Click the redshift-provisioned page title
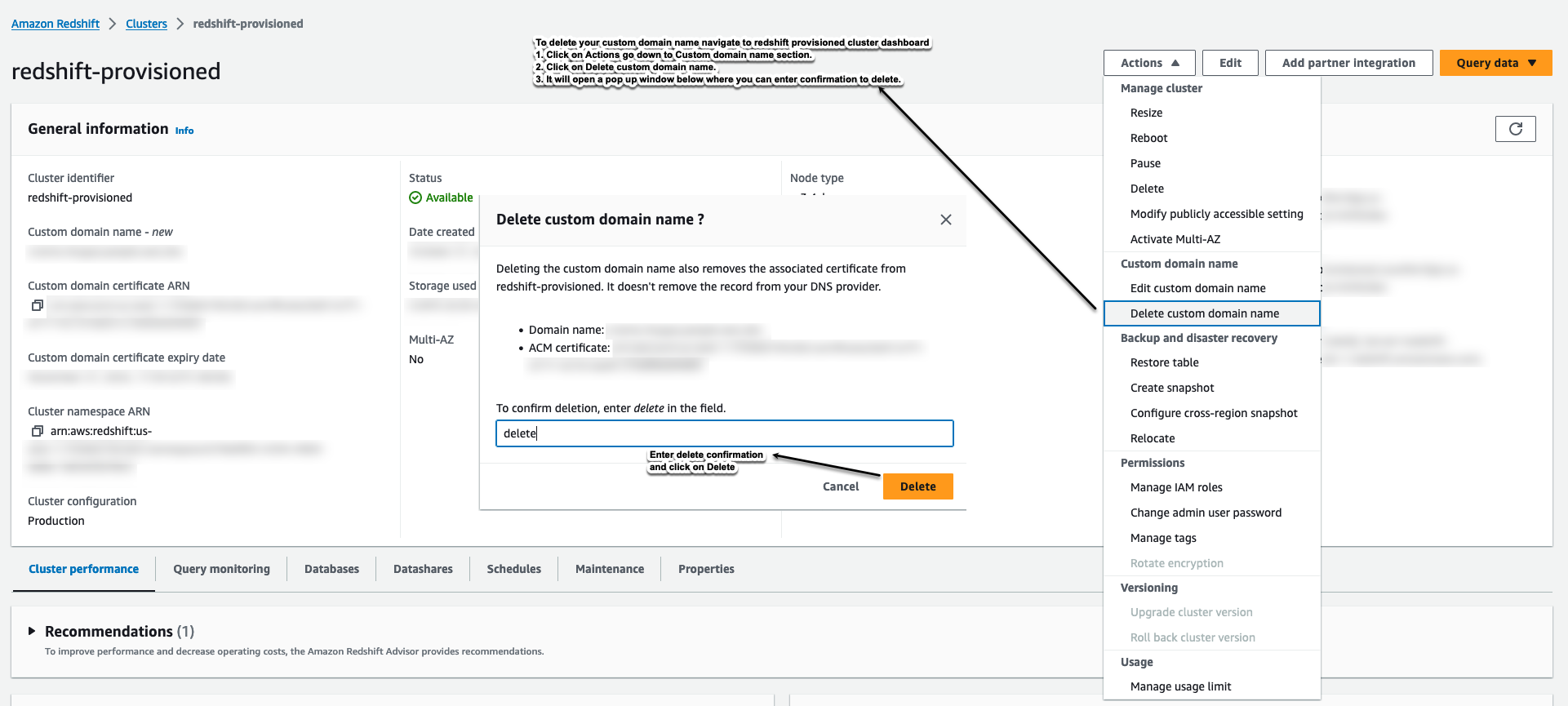Screen dimensions: 1568x706 116,71
